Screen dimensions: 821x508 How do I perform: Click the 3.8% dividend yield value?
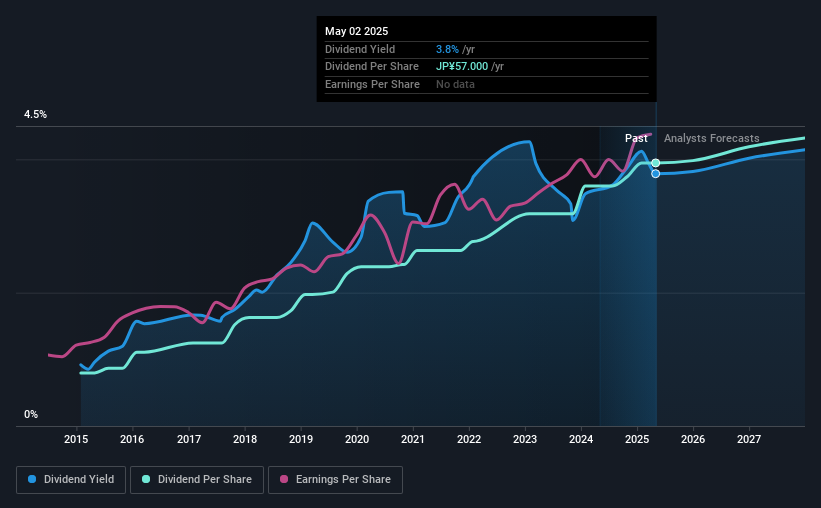pyautogui.click(x=447, y=49)
